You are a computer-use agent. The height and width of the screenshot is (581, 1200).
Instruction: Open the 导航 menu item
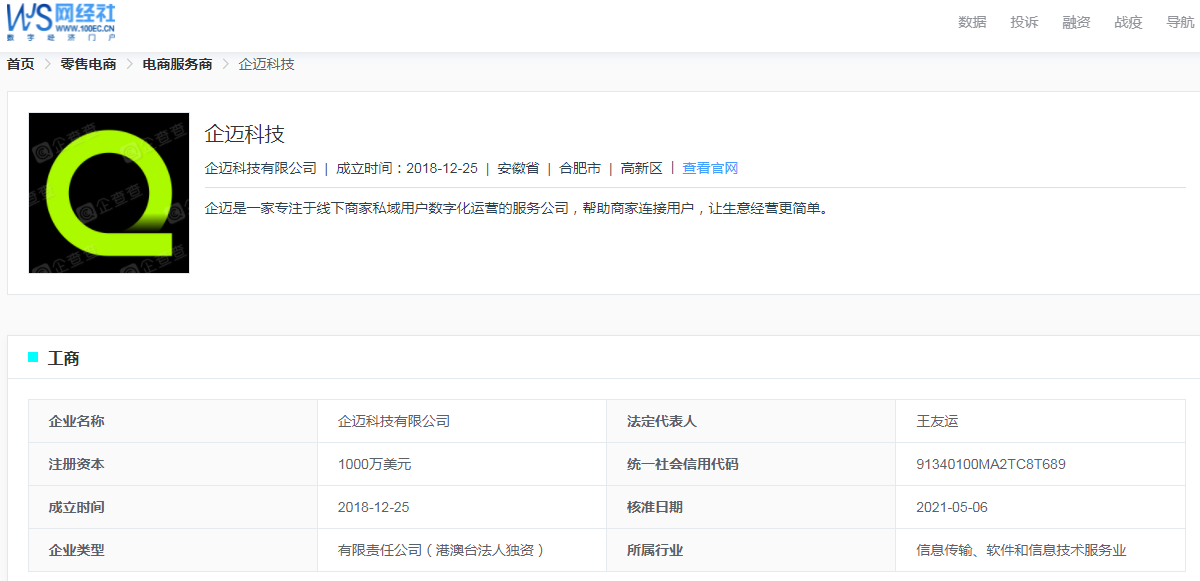pyautogui.click(x=1180, y=23)
